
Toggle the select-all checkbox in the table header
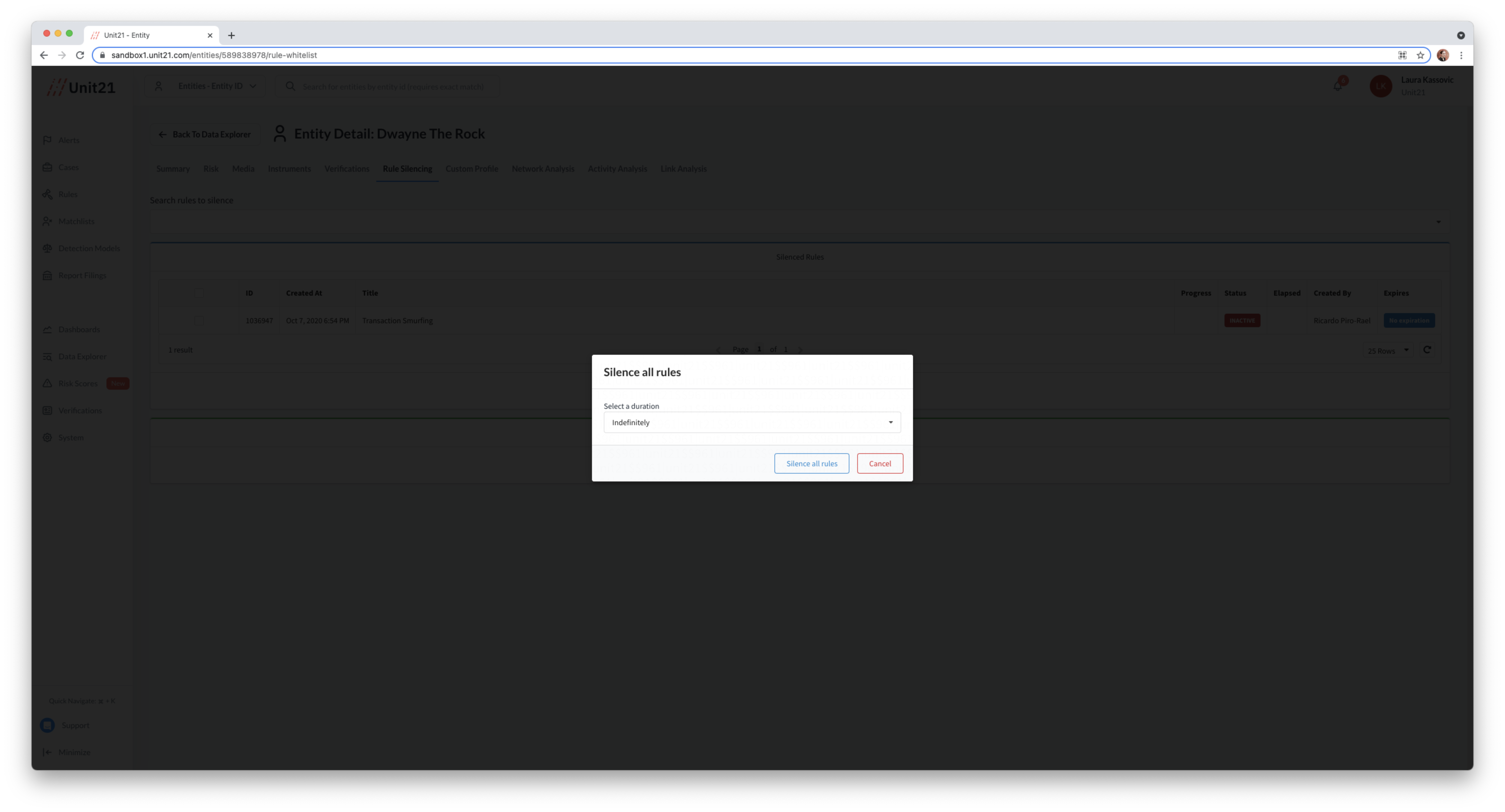(x=199, y=293)
